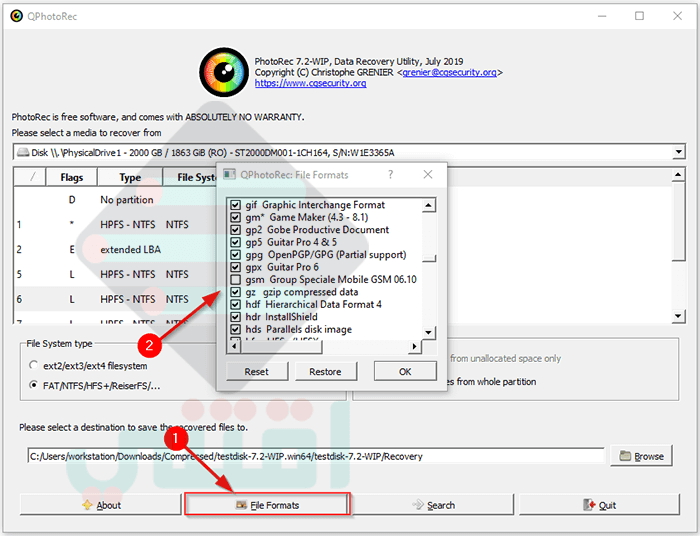This screenshot has height=536, width=700.
Task: Click the exit icon on Quit button
Action: pyautogui.click(x=589, y=505)
